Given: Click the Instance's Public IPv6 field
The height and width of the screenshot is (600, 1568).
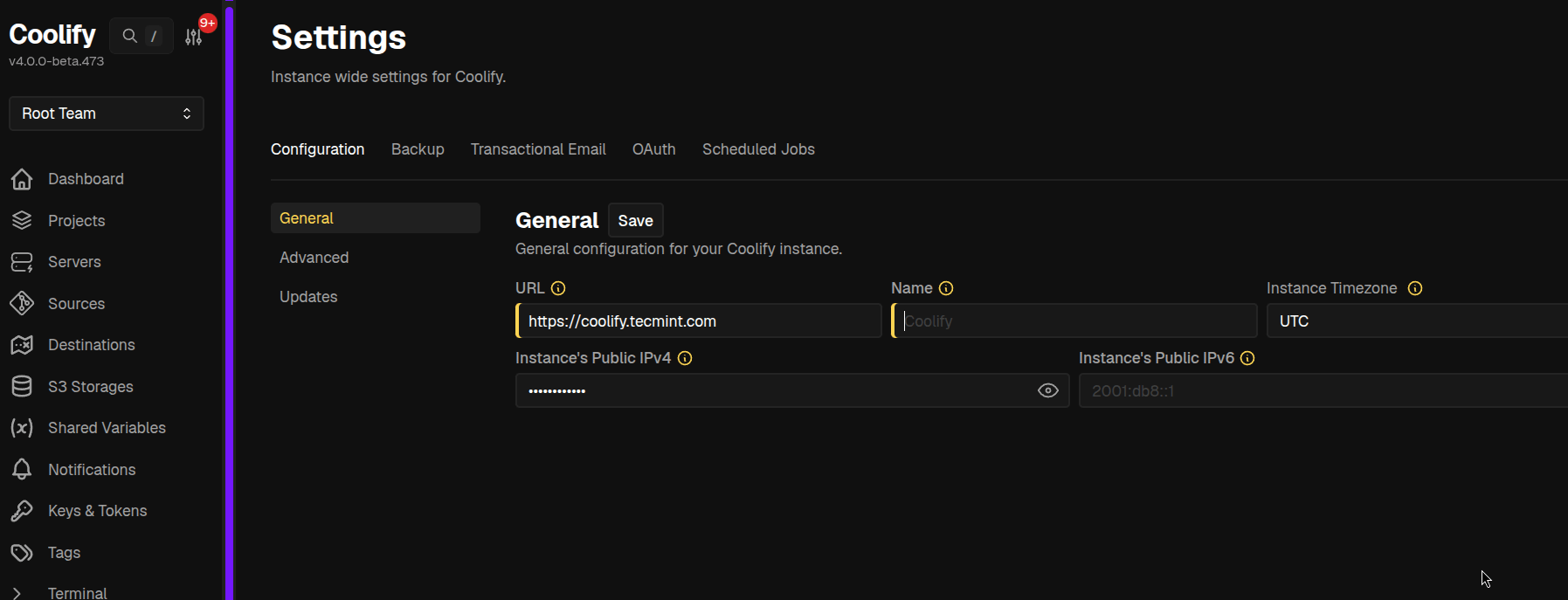Looking at the screenshot, I should coord(1323,390).
